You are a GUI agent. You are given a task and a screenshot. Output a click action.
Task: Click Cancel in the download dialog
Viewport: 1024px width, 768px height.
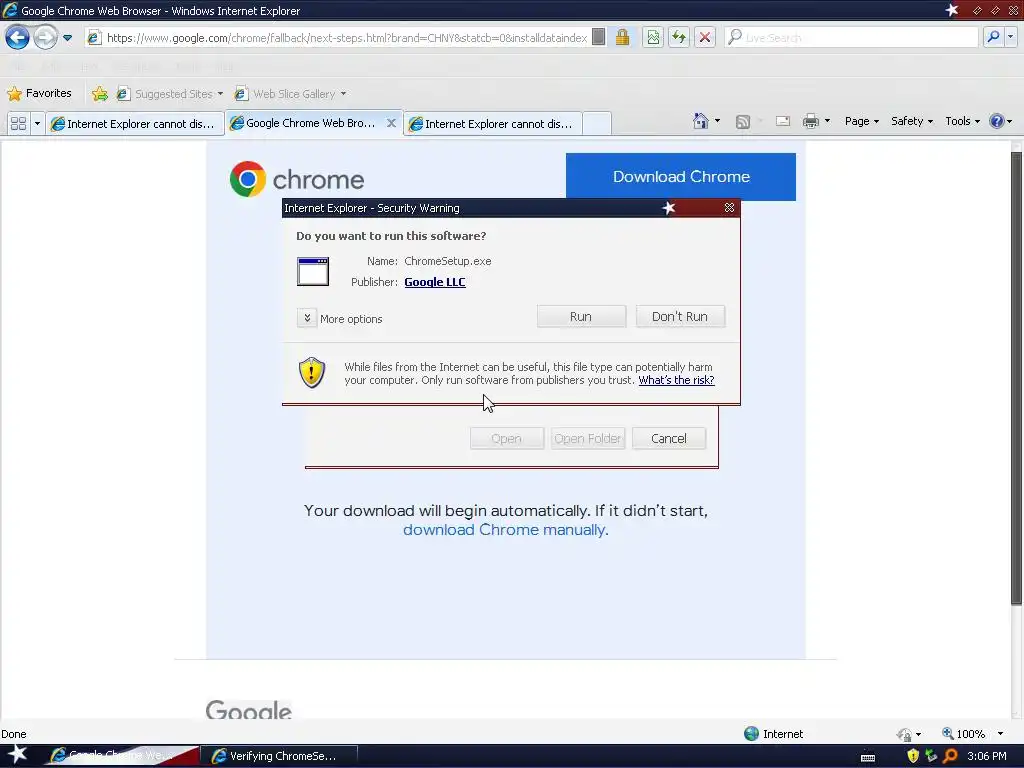pyautogui.click(x=669, y=439)
